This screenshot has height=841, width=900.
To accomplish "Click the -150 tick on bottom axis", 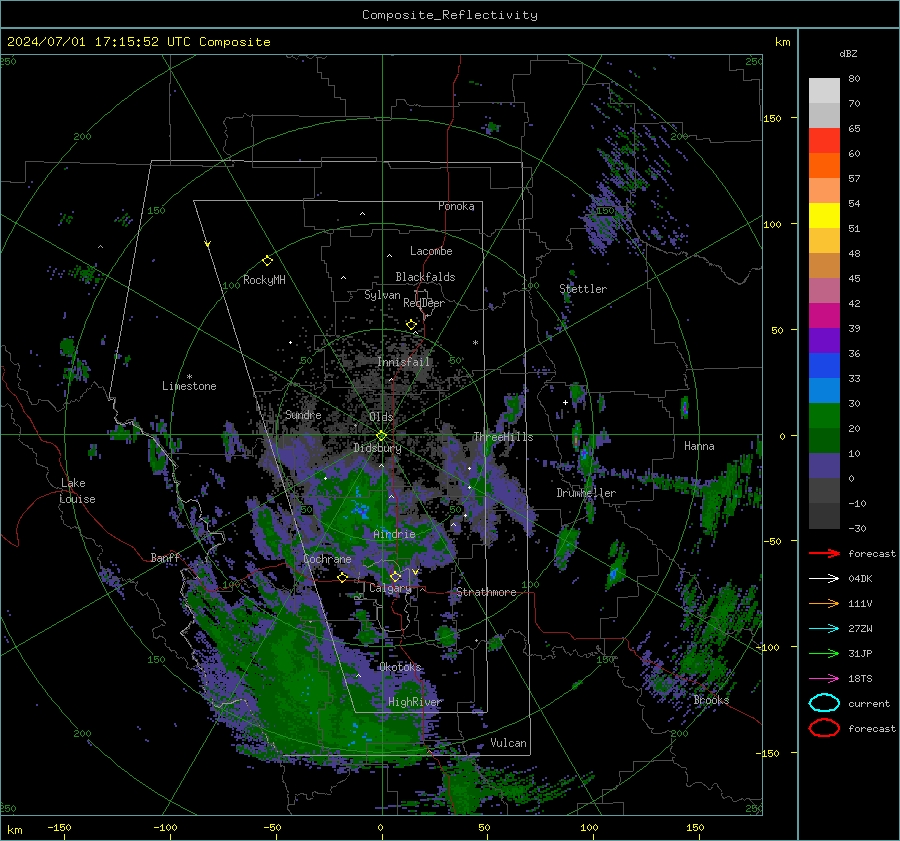I will tap(59, 827).
